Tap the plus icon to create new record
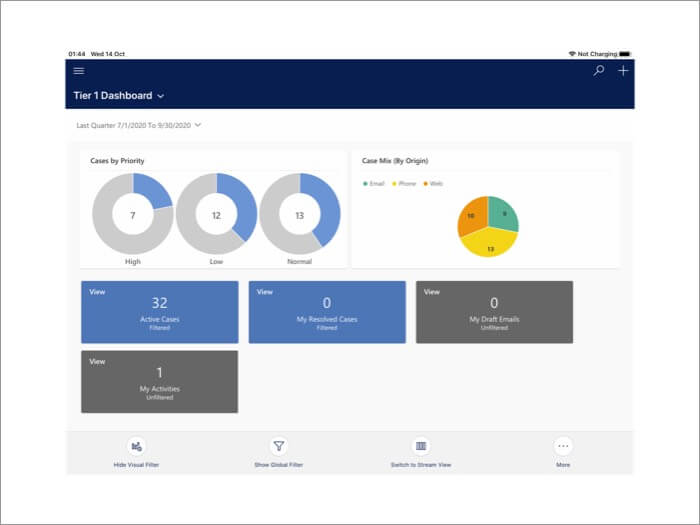 623,71
